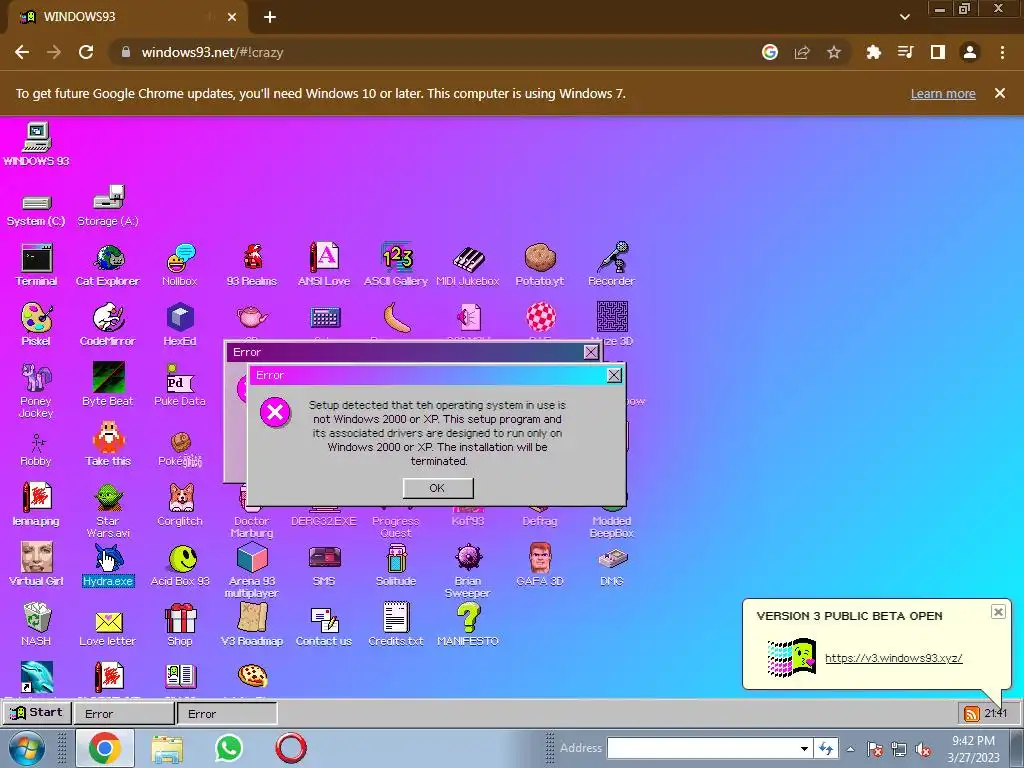This screenshot has width=1024, height=768.
Task: Open Chrome extensions puzzle menu
Action: [x=873, y=52]
